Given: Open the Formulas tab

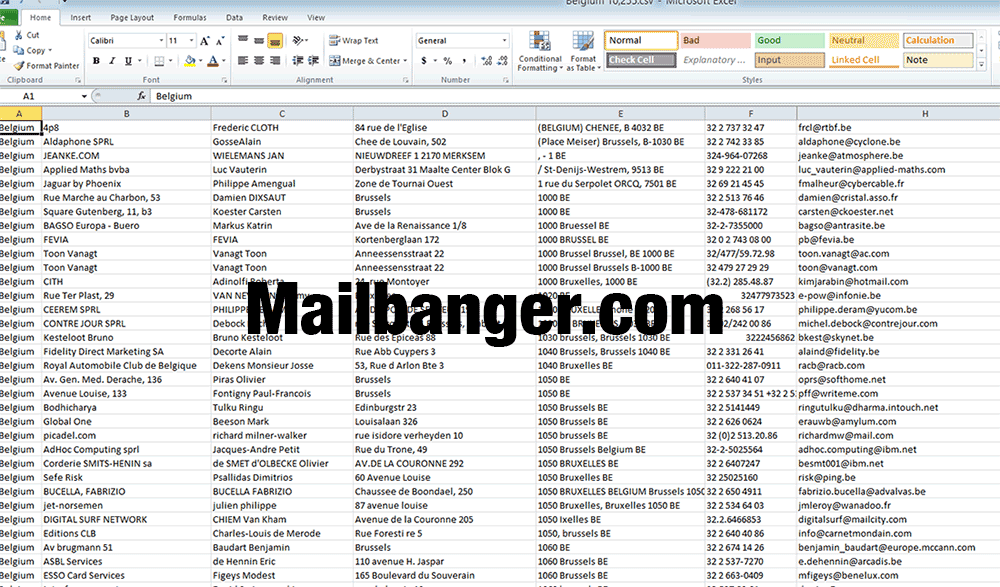Looking at the screenshot, I should coord(190,18).
